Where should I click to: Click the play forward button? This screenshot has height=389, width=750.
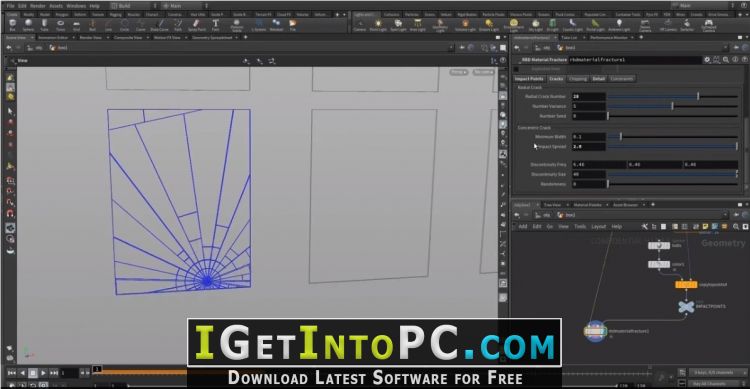[44, 373]
